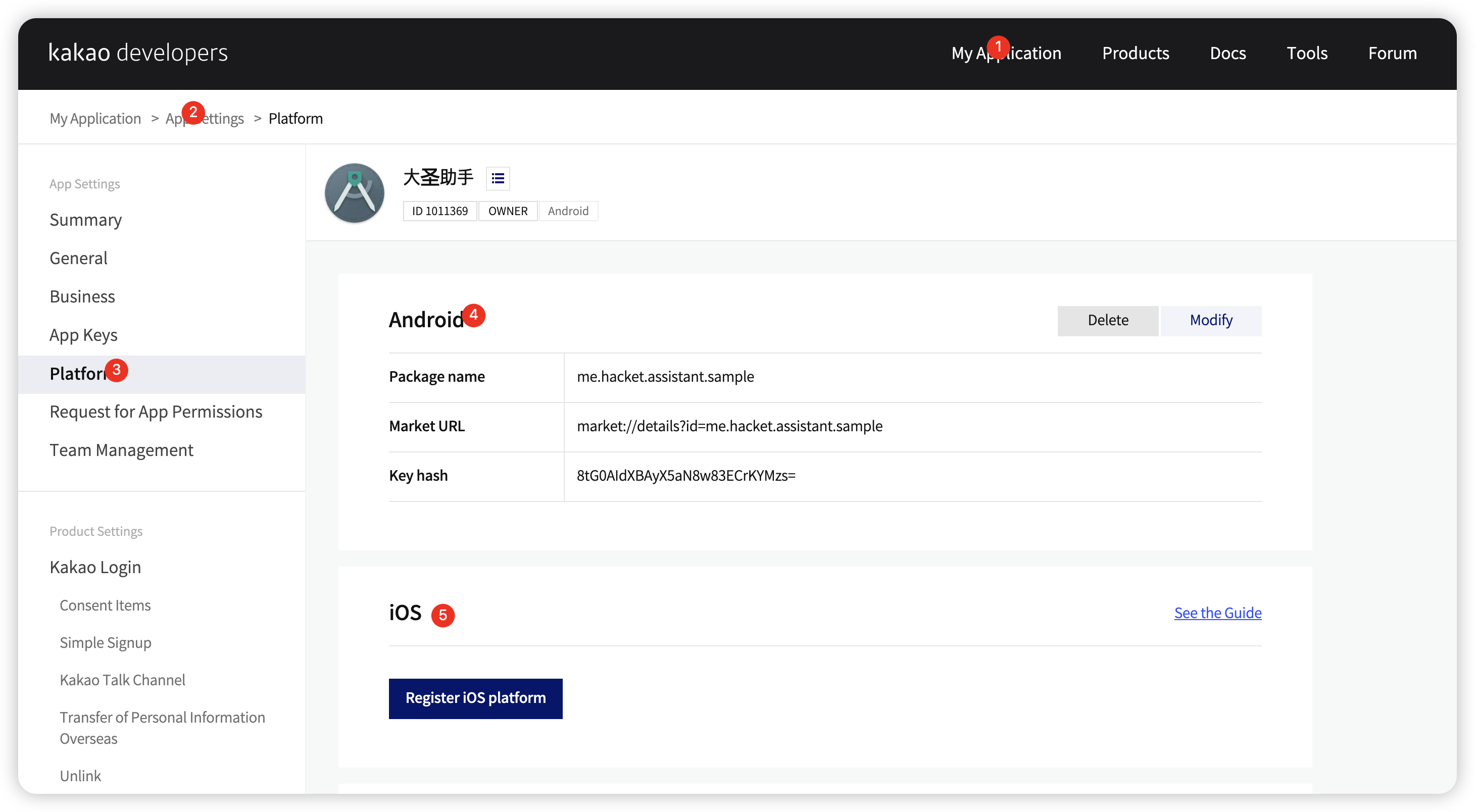Go to the Docs section
The width and height of the screenshot is (1475, 812).
point(1227,53)
